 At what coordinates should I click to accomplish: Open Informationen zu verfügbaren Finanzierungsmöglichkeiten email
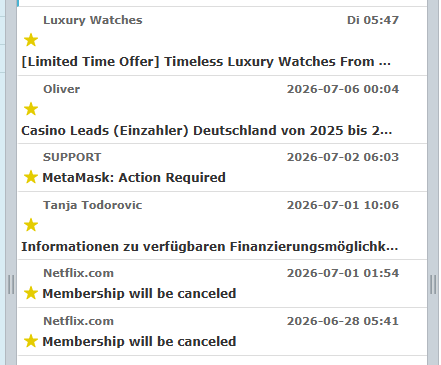(x=210, y=247)
